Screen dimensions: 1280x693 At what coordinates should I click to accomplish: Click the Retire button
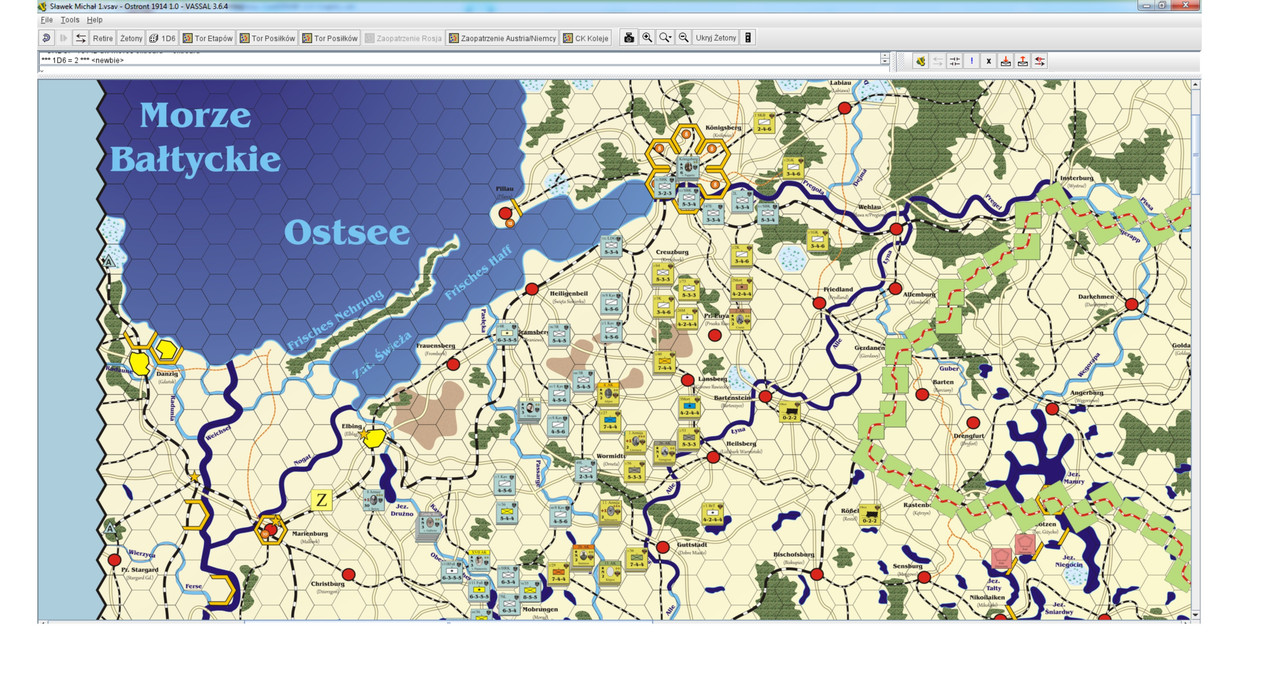coord(103,38)
